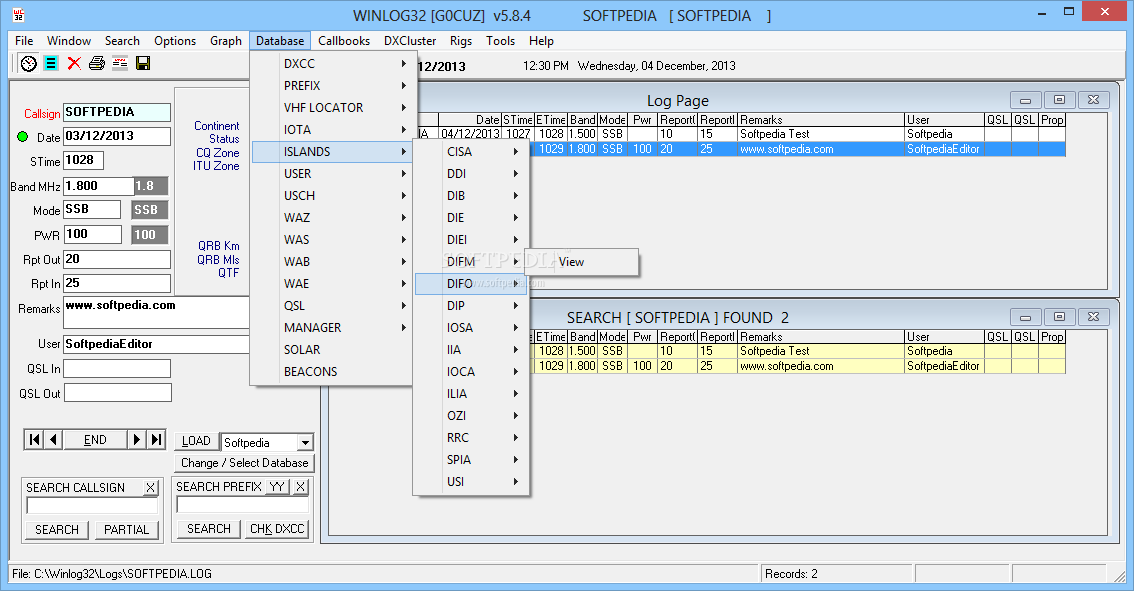Click the PARTIAL search button
The image size is (1134, 591).
(126, 530)
